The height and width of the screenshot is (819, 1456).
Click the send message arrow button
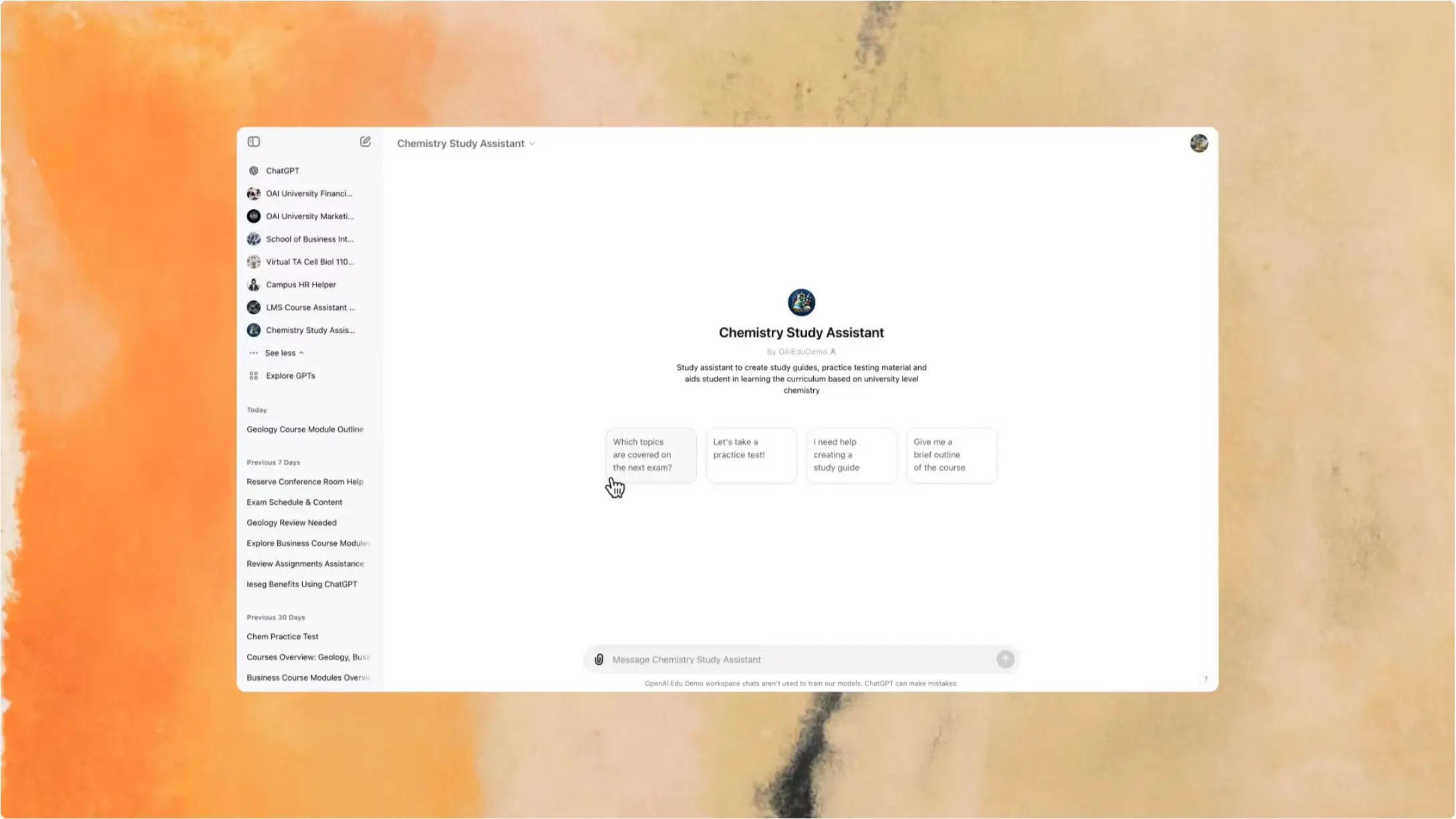[x=1005, y=659]
